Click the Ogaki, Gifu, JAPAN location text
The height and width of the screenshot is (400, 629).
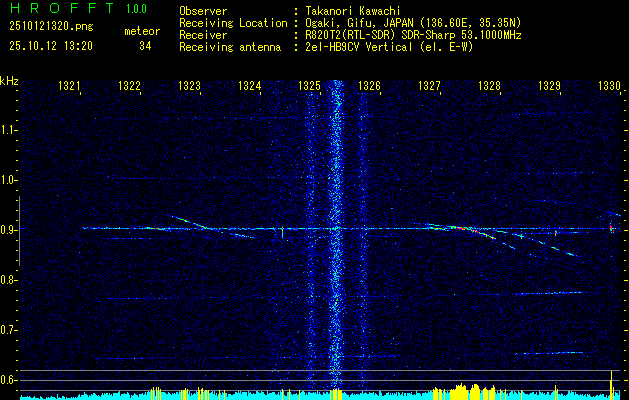coord(413,23)
